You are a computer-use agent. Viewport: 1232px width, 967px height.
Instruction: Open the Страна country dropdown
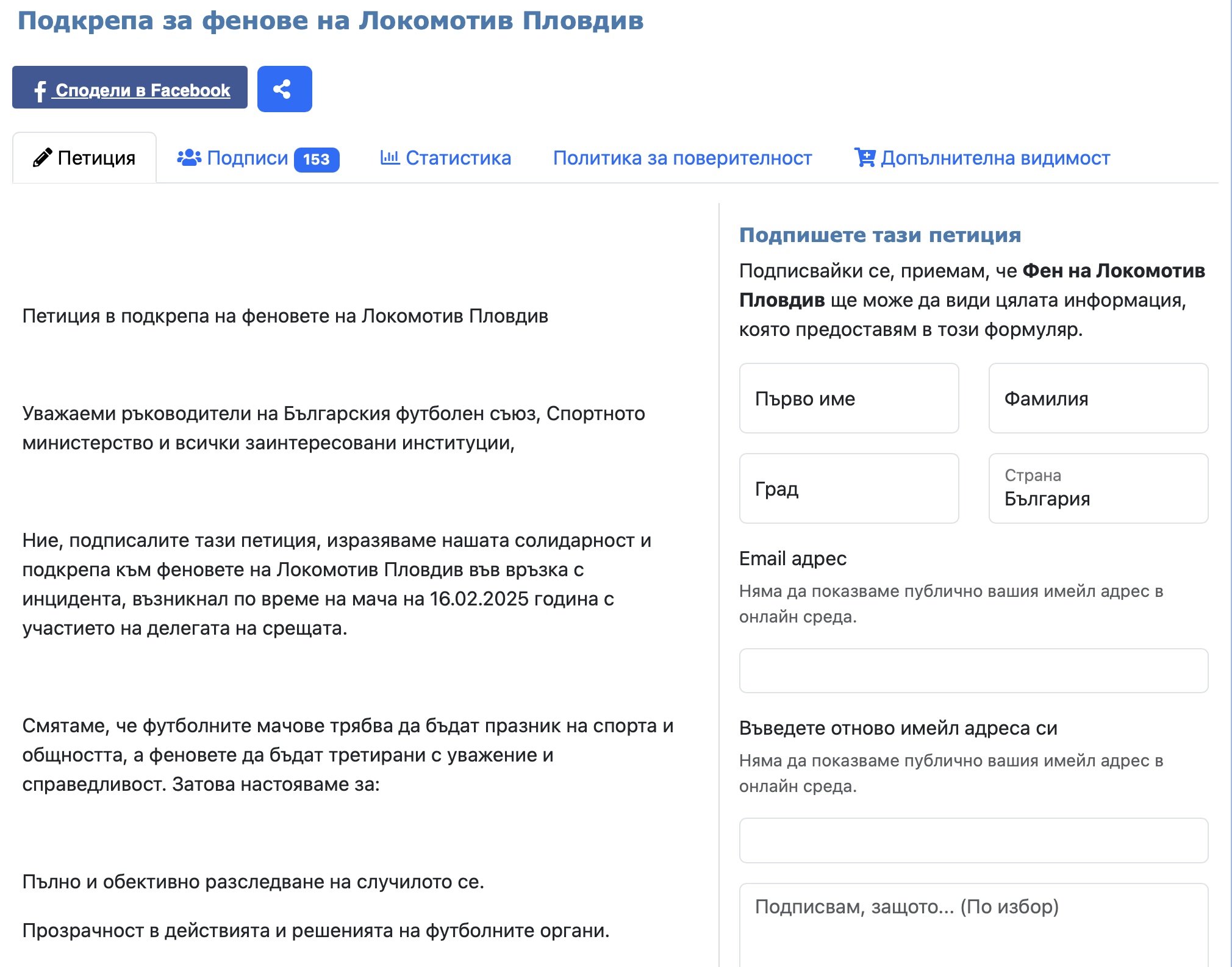[x=1098, y=488]
